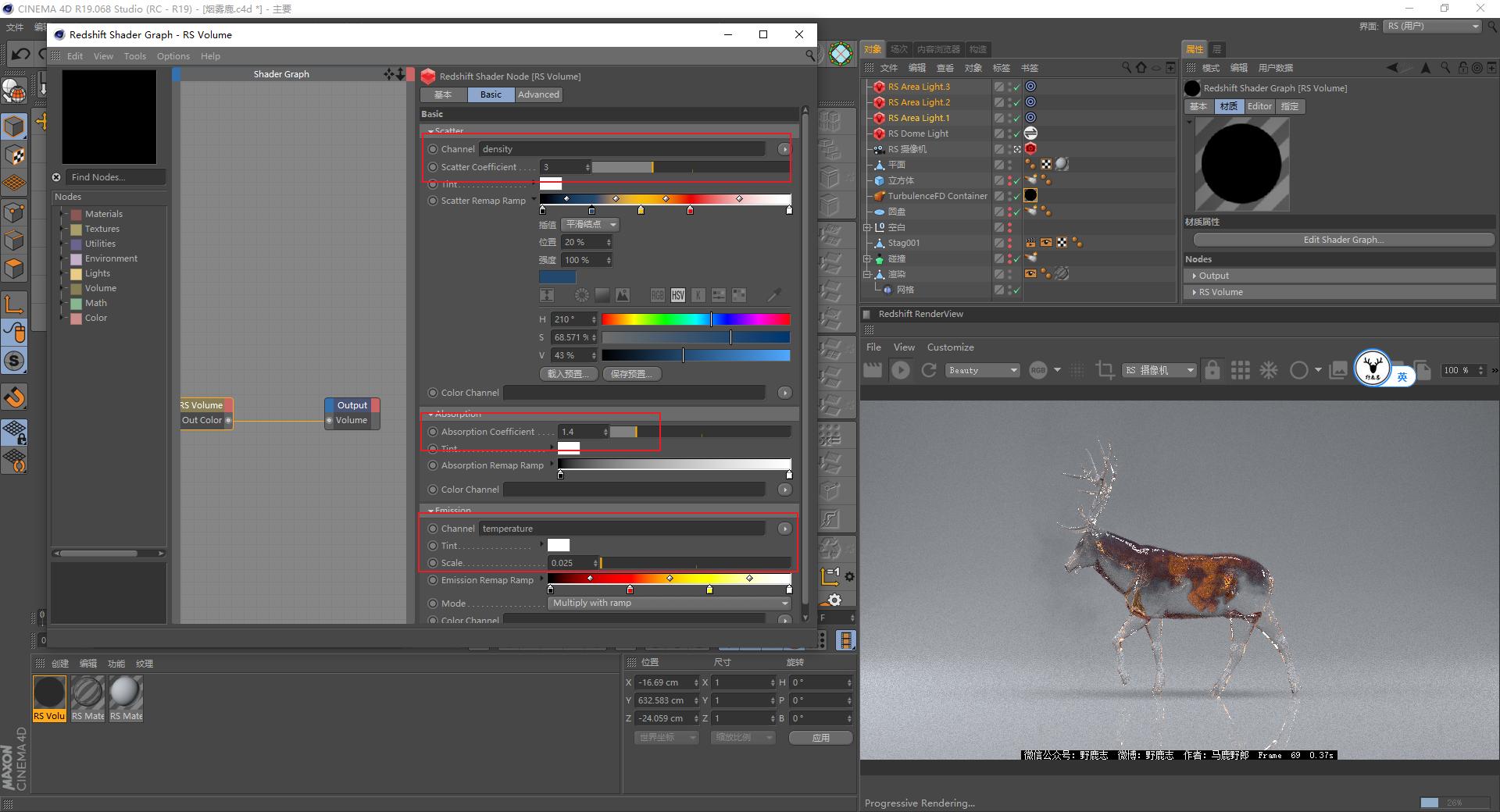Viewport: 1500px width, 812px height.
Task: Pick a color with the eyedropper tool
Action: click(774, 295)
